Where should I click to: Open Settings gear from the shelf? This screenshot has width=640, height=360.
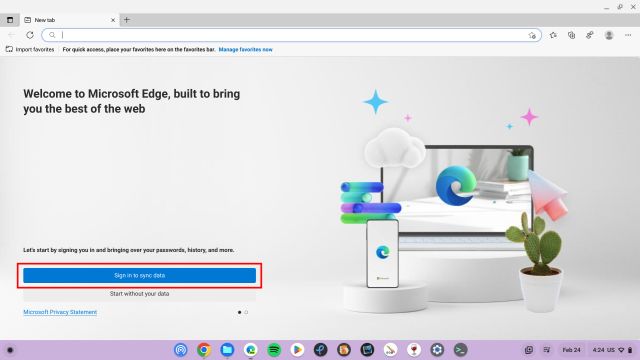click(x=437, y=350)
